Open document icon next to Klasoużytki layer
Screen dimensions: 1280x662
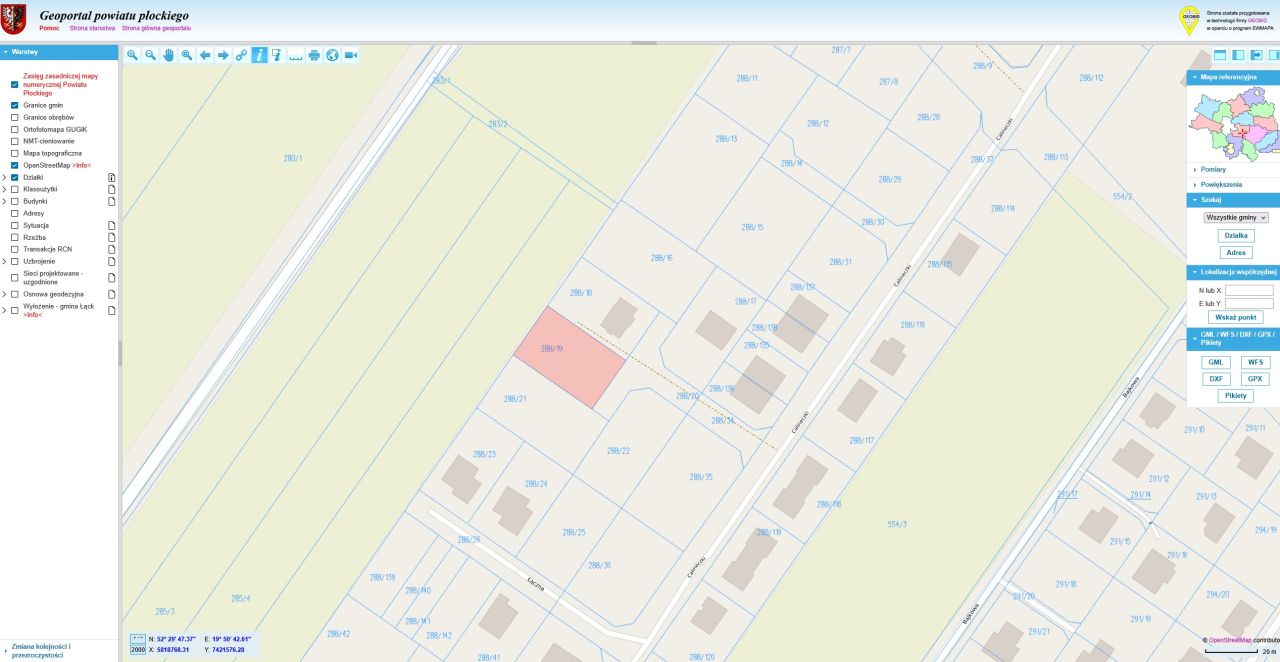click(x=112, y=189)
